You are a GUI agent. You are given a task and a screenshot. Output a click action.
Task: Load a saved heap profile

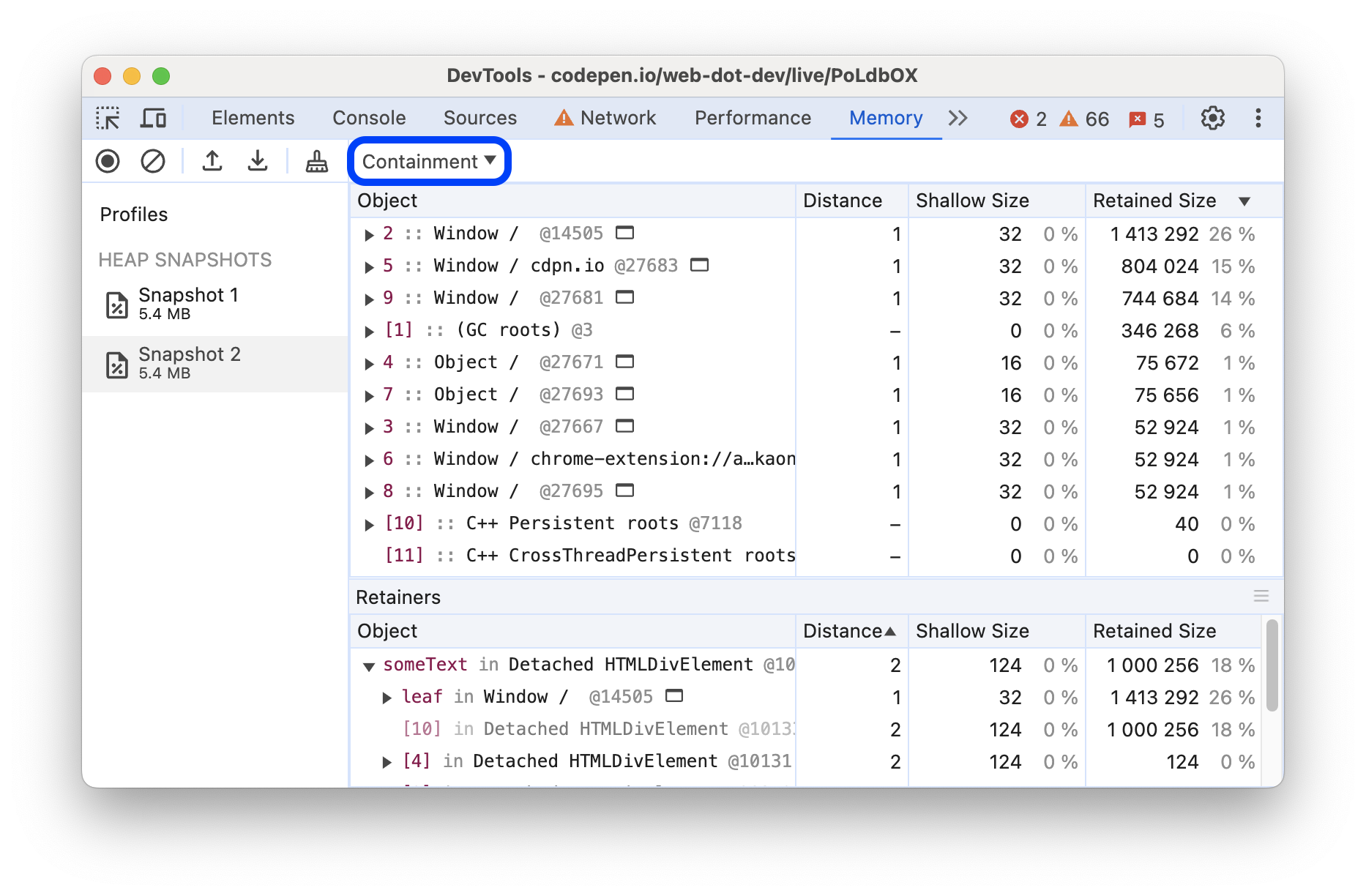(x=212, y=161)
